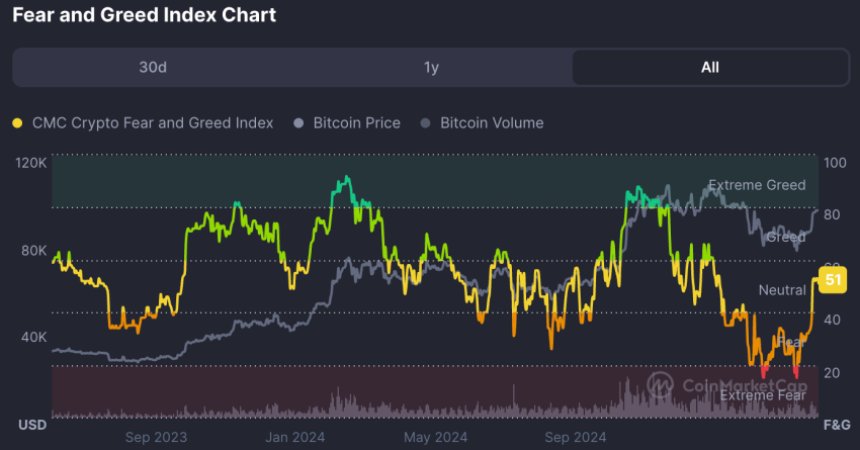Toggle Bitcoin Volume series in legend
The height and width of the screenshot is (450, 860).
coord(491,123)
